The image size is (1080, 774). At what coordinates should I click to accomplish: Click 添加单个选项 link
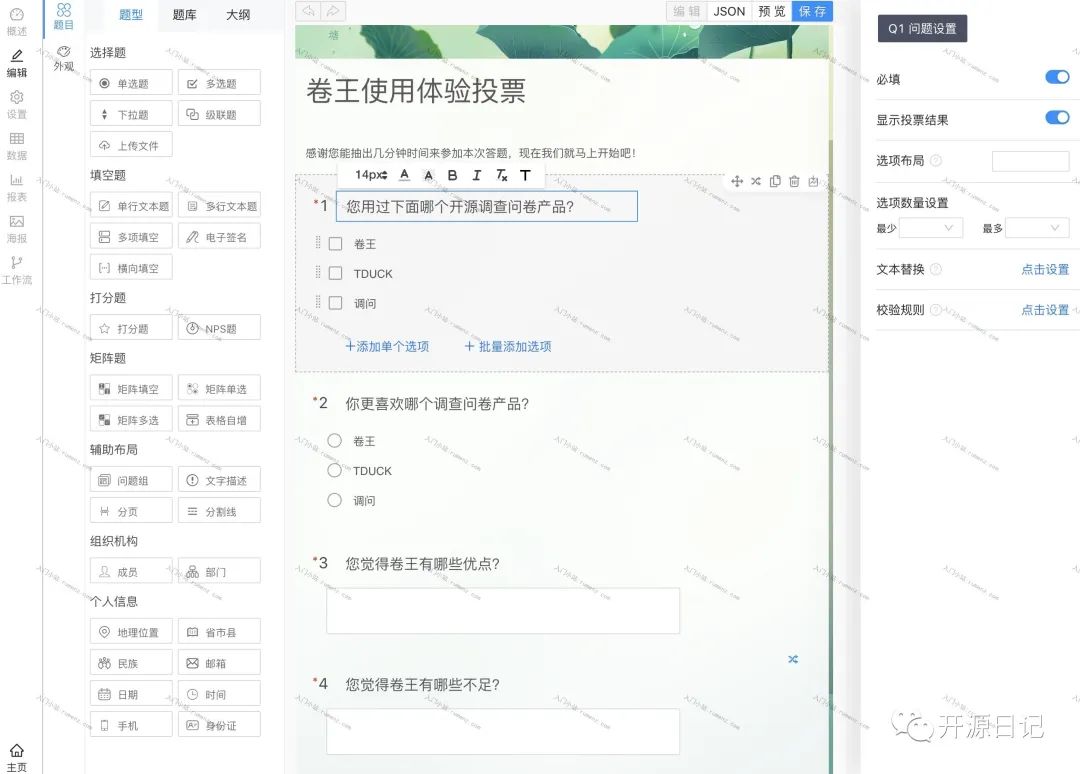(387, 346)
